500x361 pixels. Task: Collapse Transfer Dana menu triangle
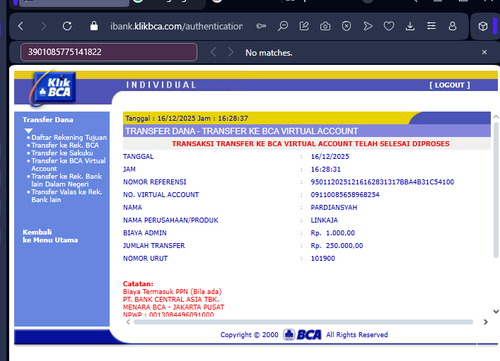point(29,131)
